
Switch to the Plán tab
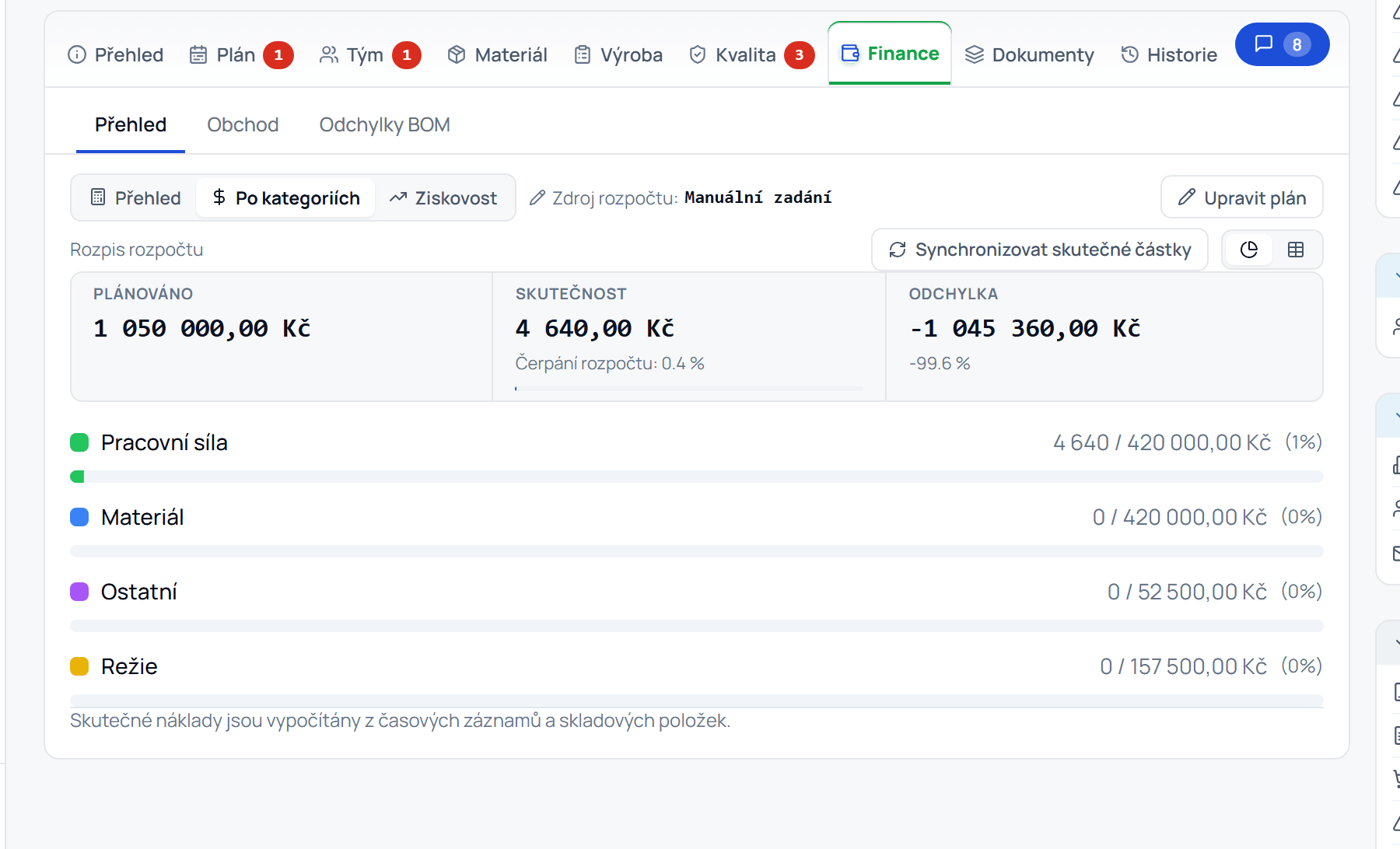(x=241, y=54)
